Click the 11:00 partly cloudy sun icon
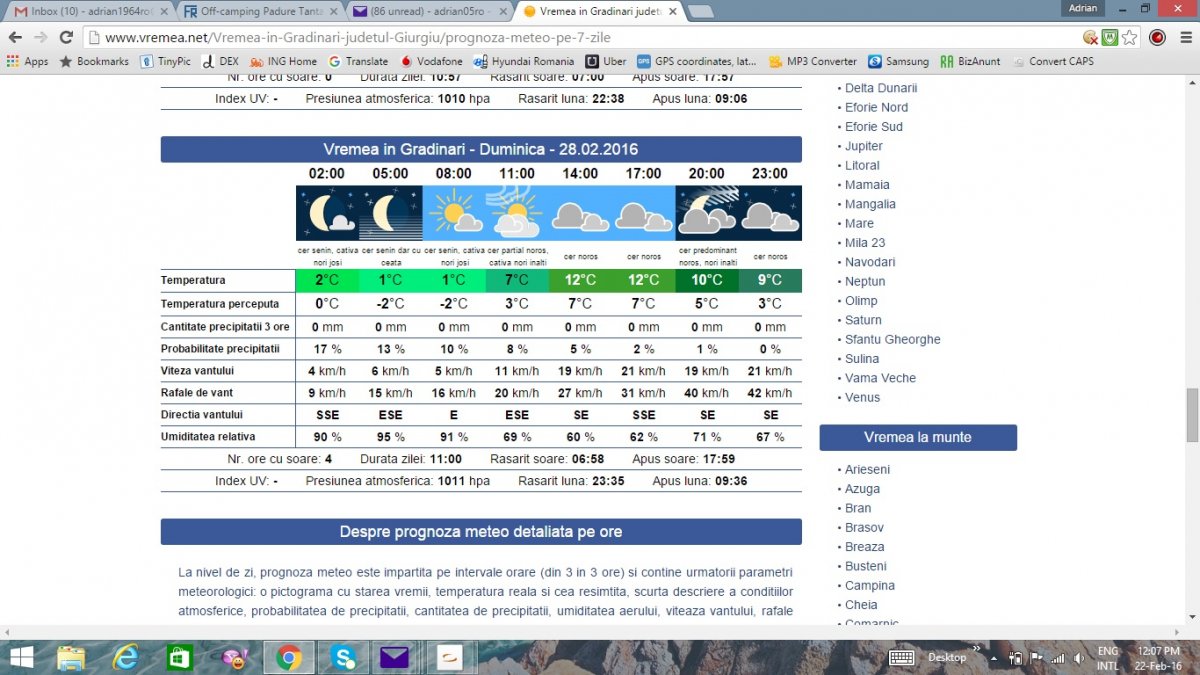 pos(516,213)
